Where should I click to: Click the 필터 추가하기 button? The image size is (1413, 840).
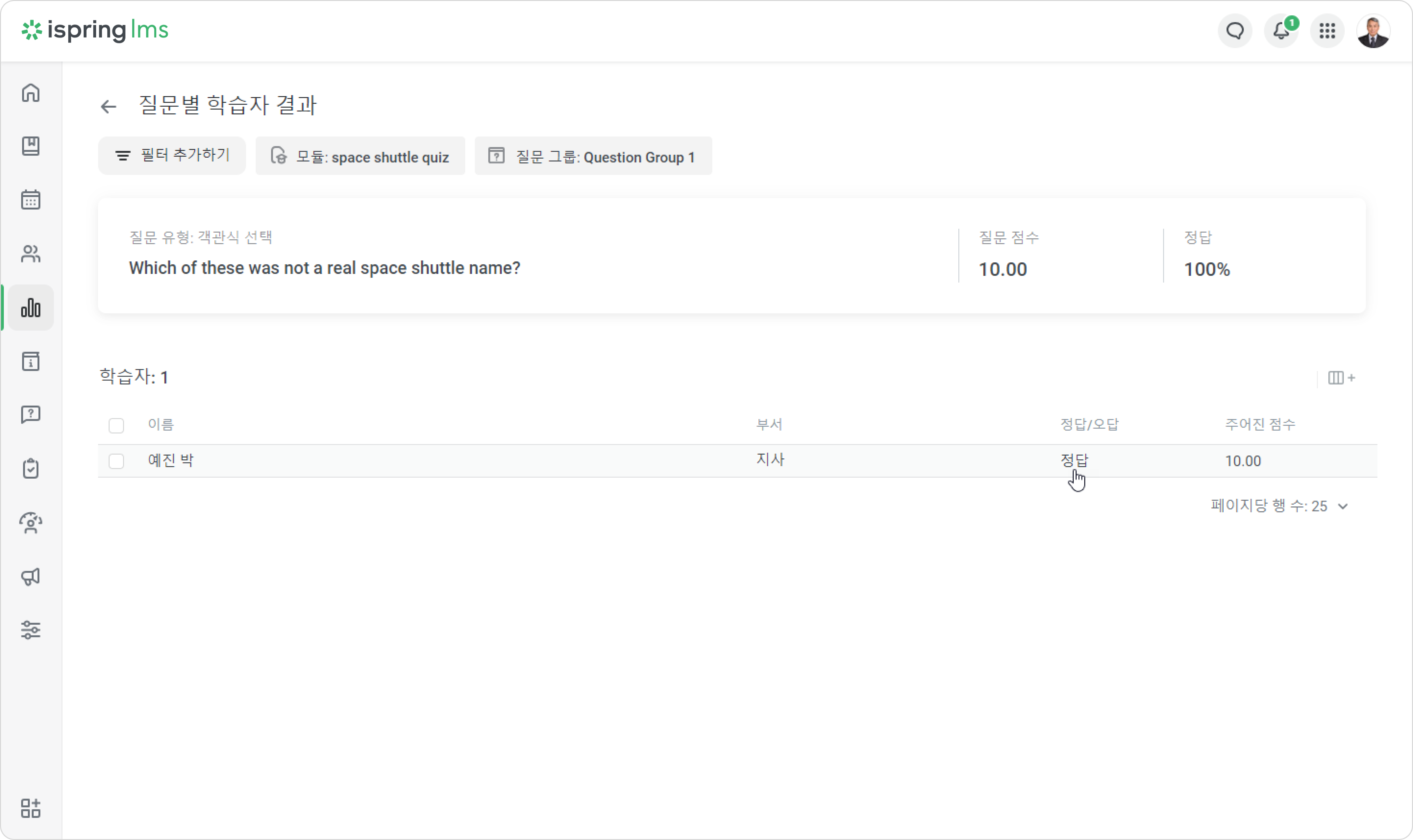point(172,156)
